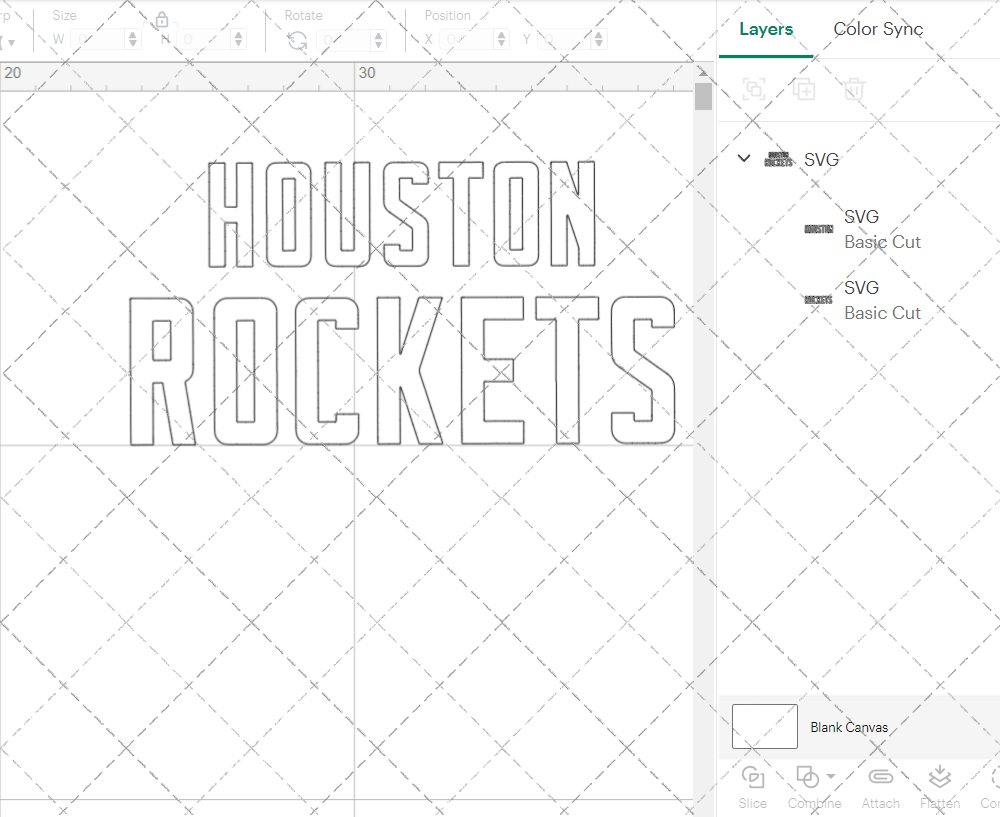Image resolution: width=1000 pixels, height=817 pixels.
Task: Click the ROCKETS layer thumbnail
Action: (x=819, y=300)
